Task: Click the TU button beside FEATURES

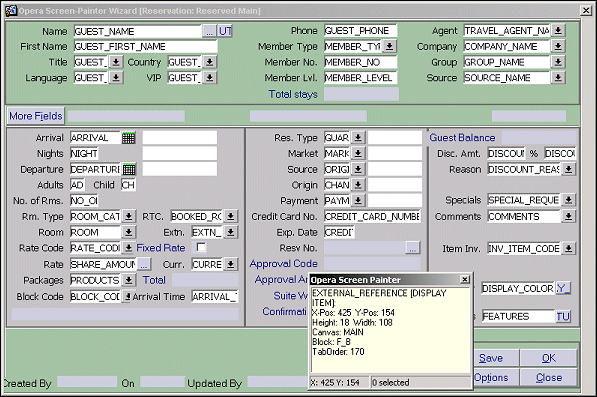Action: (x=563, y=316)
